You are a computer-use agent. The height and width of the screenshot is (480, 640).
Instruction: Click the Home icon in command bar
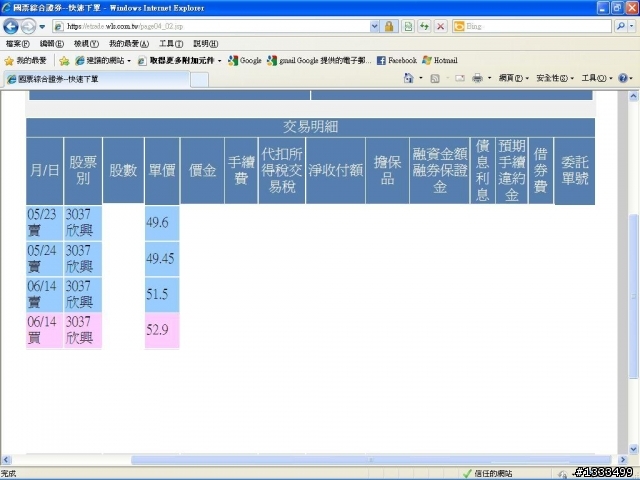click(409, 78)
